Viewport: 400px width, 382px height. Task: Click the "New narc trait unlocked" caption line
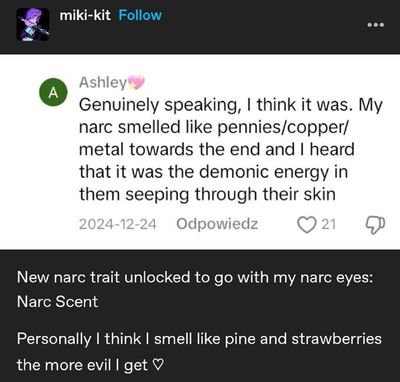195,278
